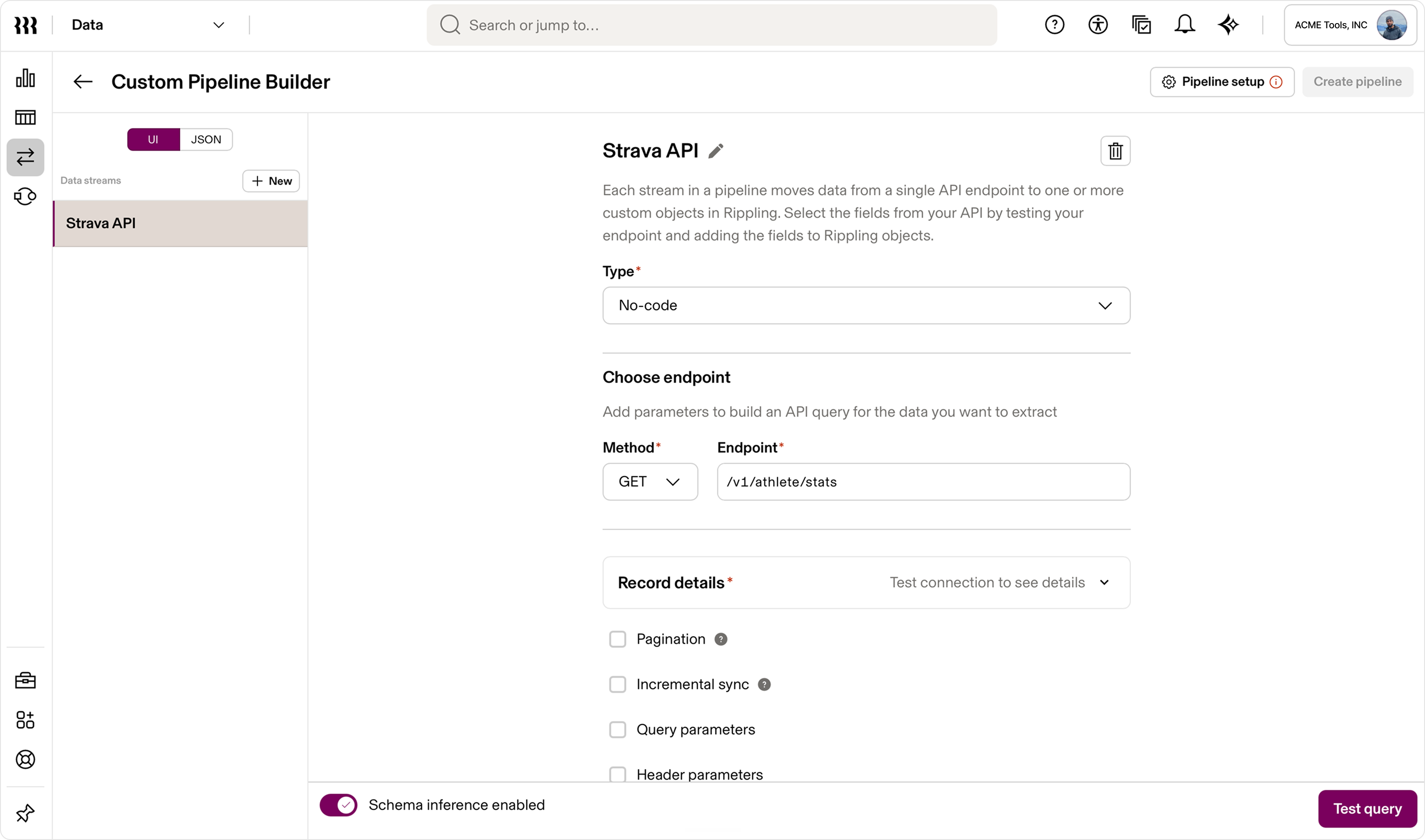Click the Create pipeline button
Screen dimensions: 1425x840
(1358, 82)
